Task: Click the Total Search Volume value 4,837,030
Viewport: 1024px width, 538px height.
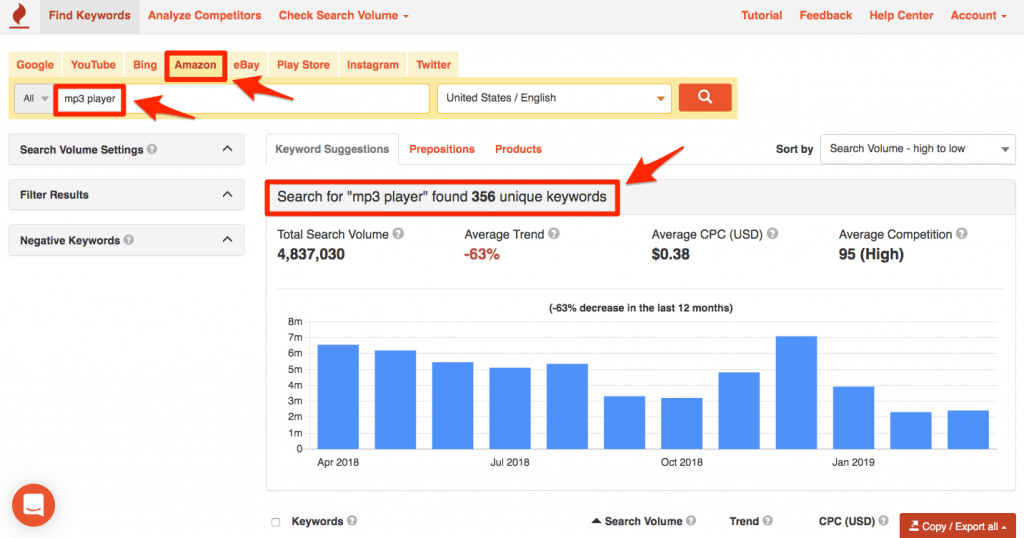Action: 311,254
